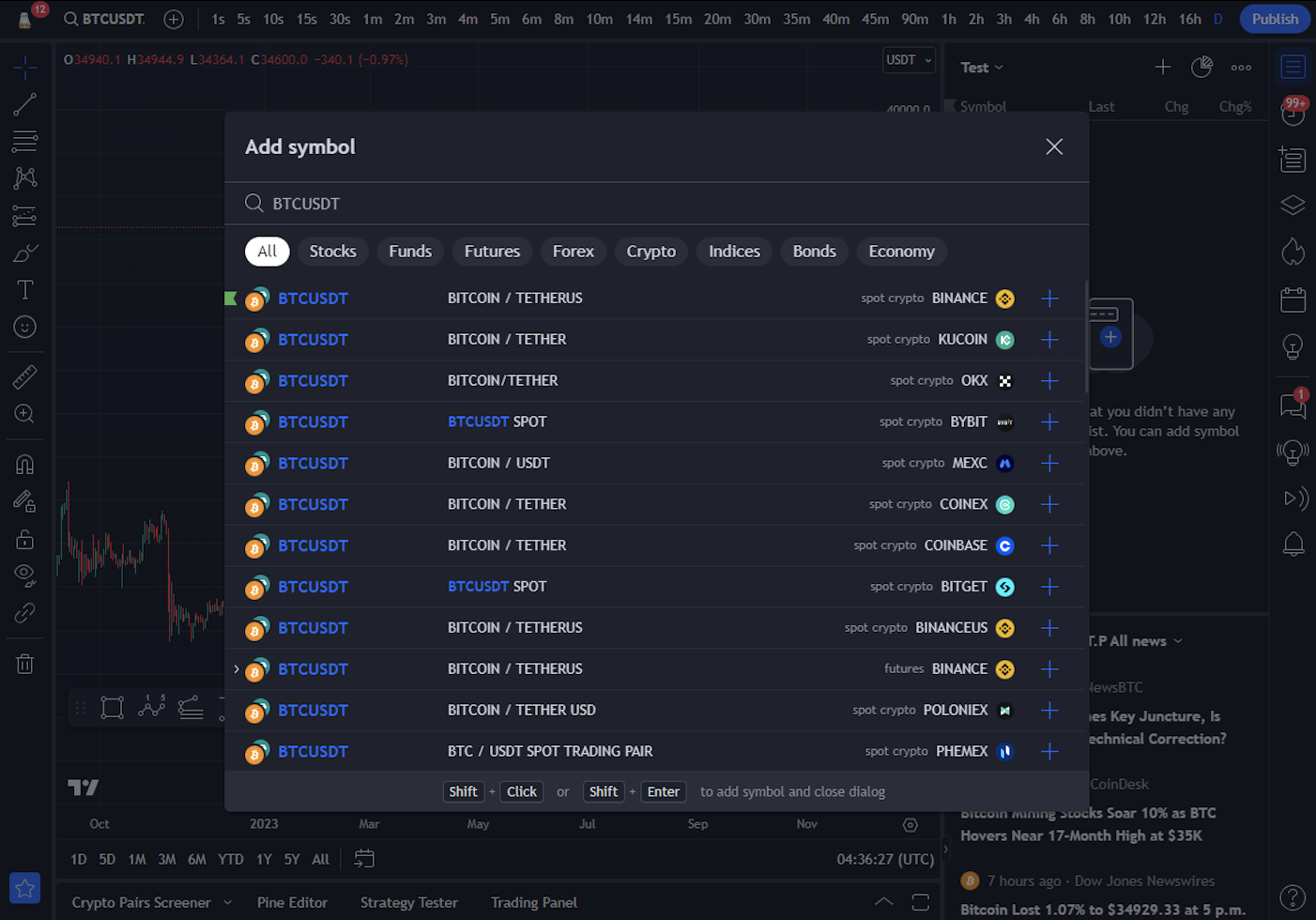The height and width of the screenshot is (920, 1316).
Task: Collapse the bottom panel chevron
Action: pos(883,902)
